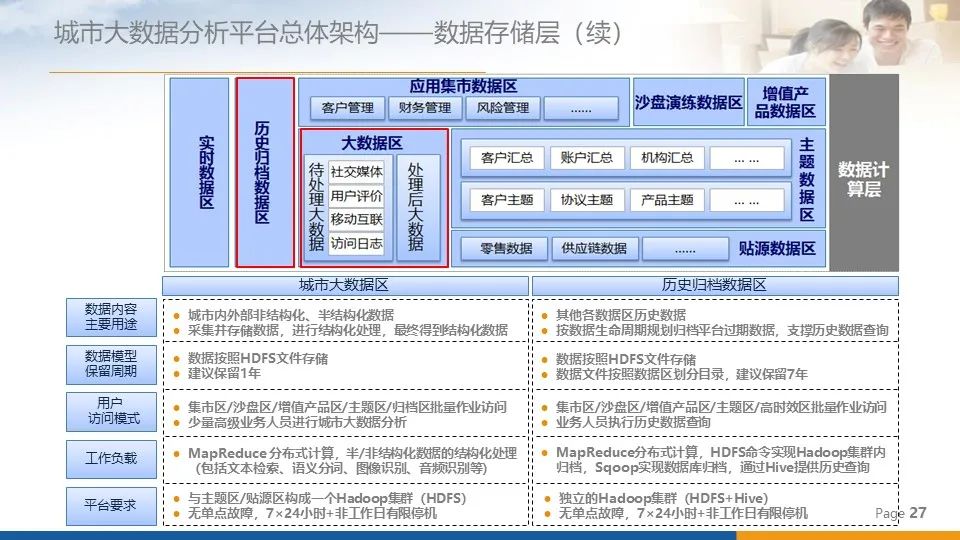Select the 产品主题 box

[x=667, y=200]
